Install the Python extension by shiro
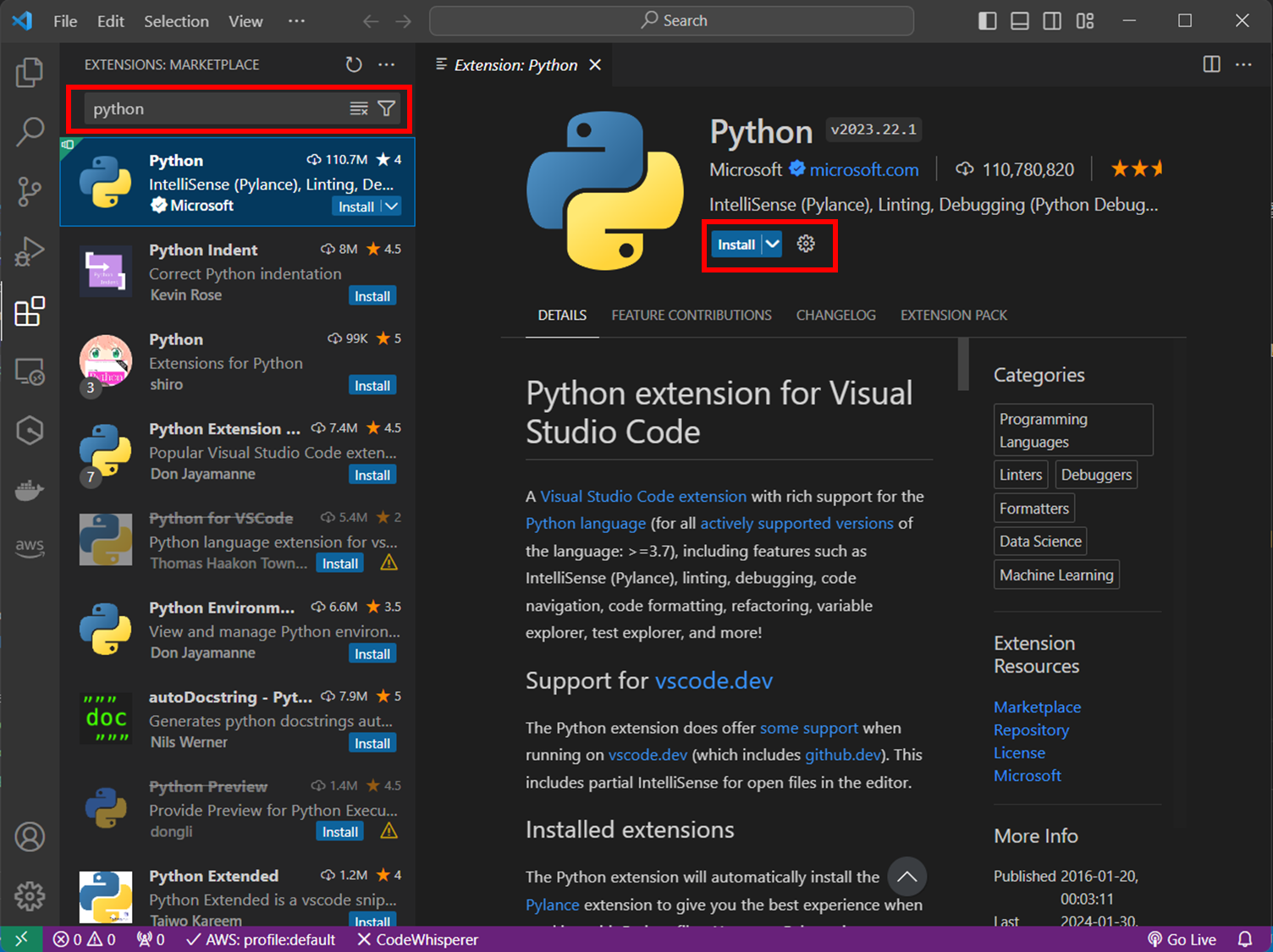 [372, 386]
